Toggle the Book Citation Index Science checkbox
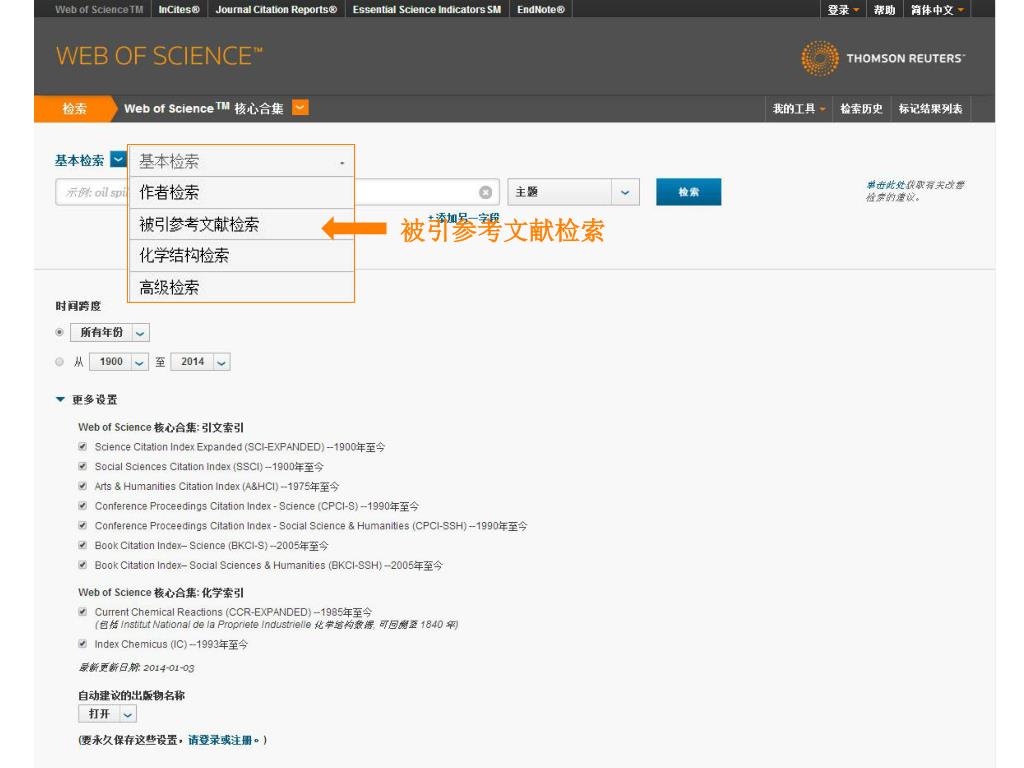The image size is (1024, 768). [82, 545]
